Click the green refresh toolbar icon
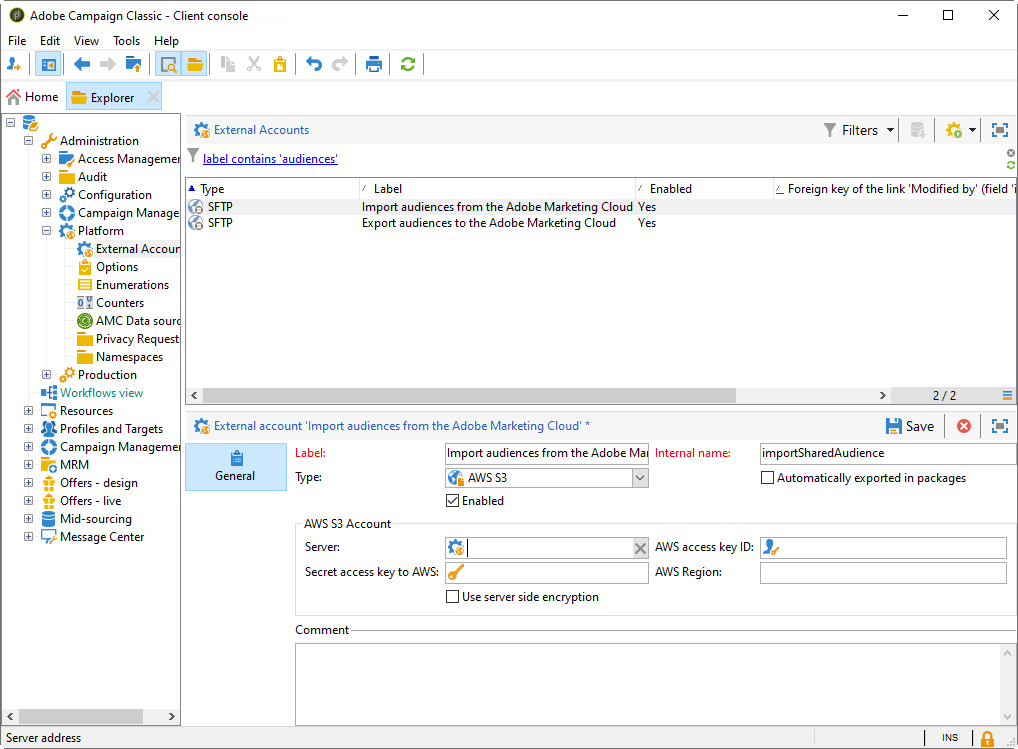This screenshot has height=749, width=1018. tap(408, 64)
